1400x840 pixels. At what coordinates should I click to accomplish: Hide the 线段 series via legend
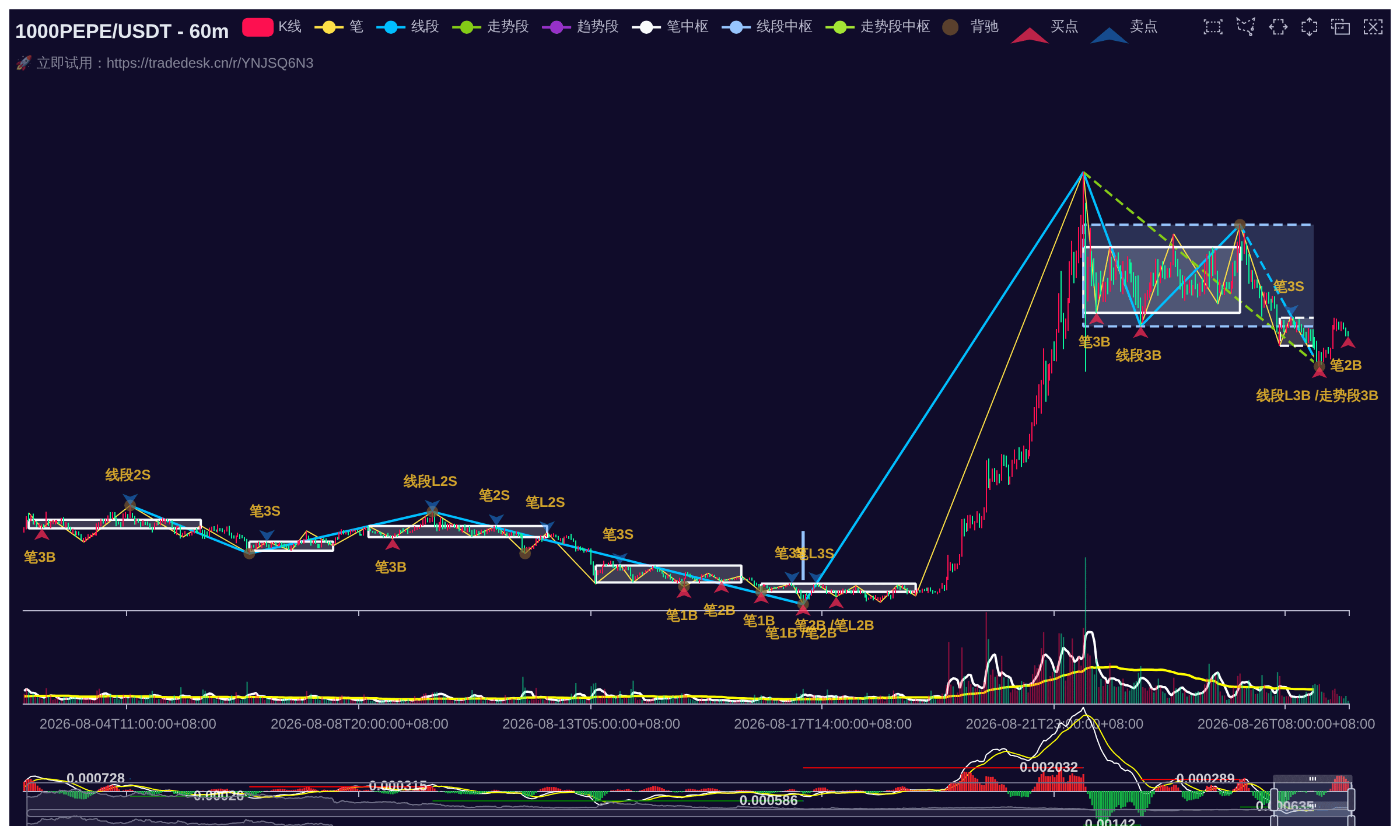408,27
